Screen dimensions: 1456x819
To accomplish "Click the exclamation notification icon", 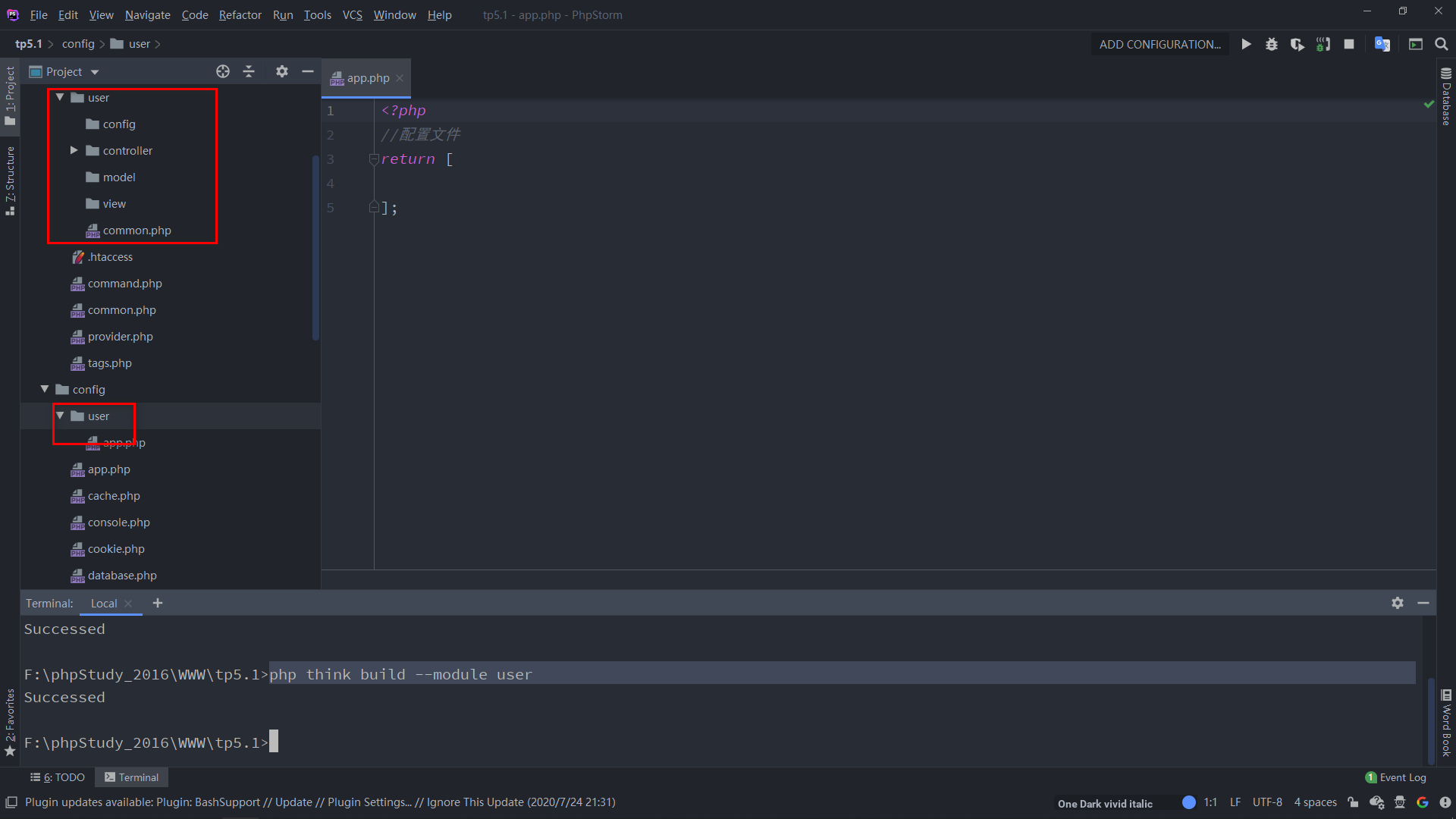I will (1445, 802).
